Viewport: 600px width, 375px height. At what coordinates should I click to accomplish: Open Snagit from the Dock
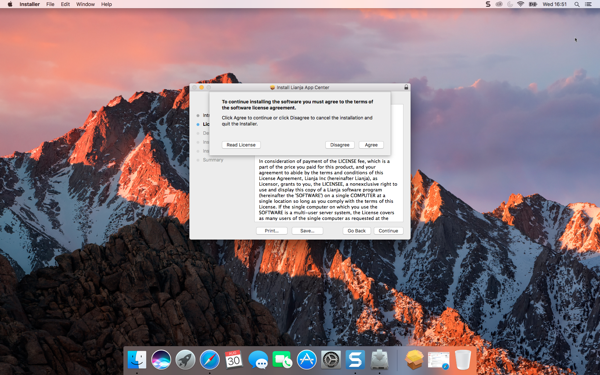[x=355, y=360]
